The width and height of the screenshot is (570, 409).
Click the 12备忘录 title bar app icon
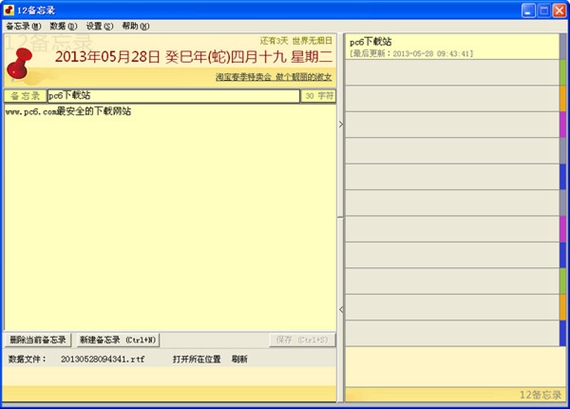(x=9, y=10)
